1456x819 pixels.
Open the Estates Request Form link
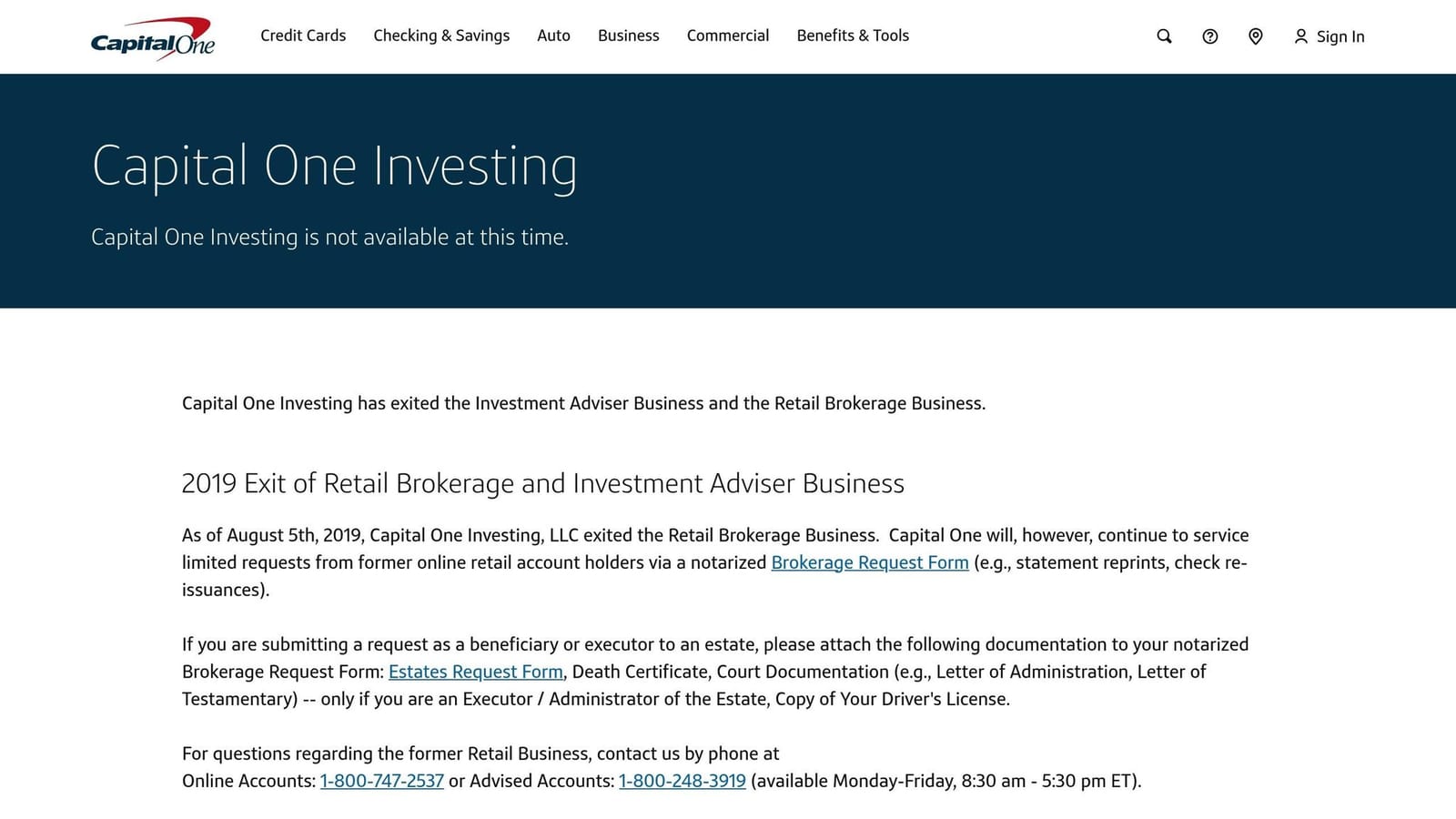pyautogui.click(x=476, y=672)
